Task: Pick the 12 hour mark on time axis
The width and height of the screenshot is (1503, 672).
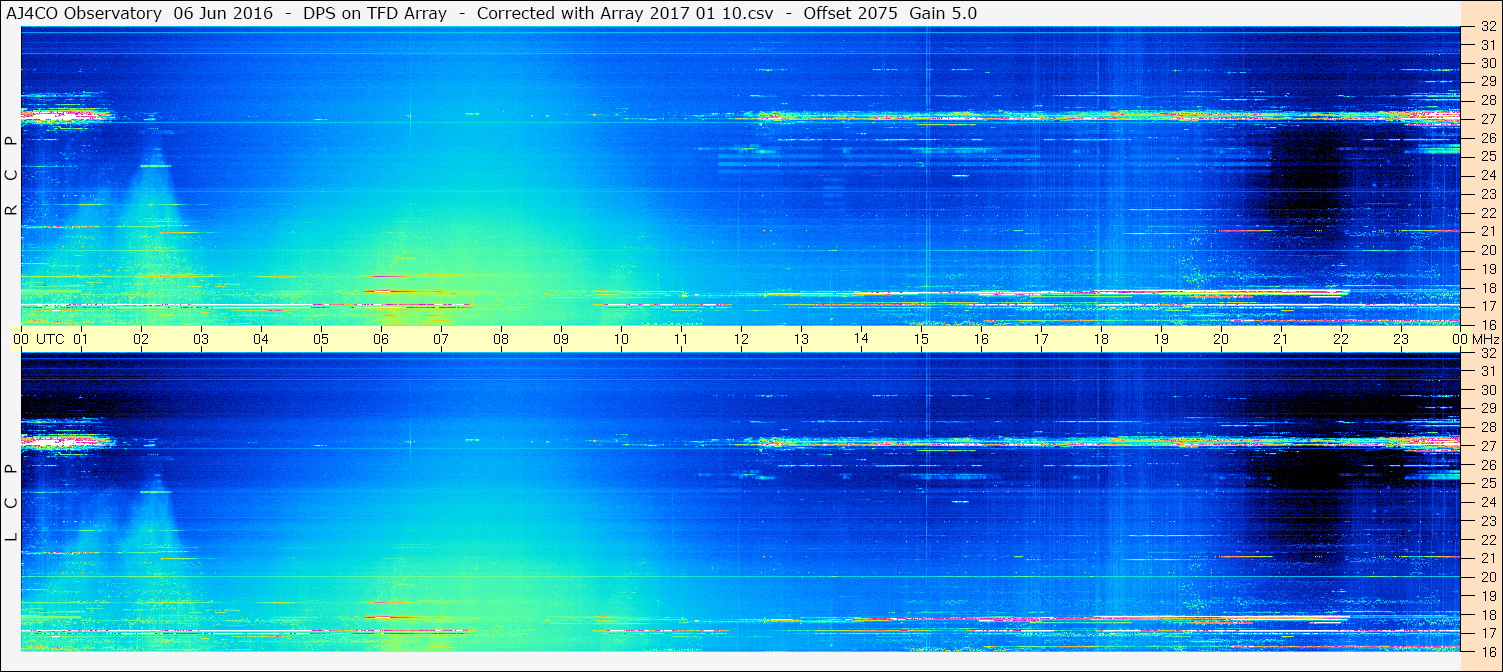Action: (741, 339)
